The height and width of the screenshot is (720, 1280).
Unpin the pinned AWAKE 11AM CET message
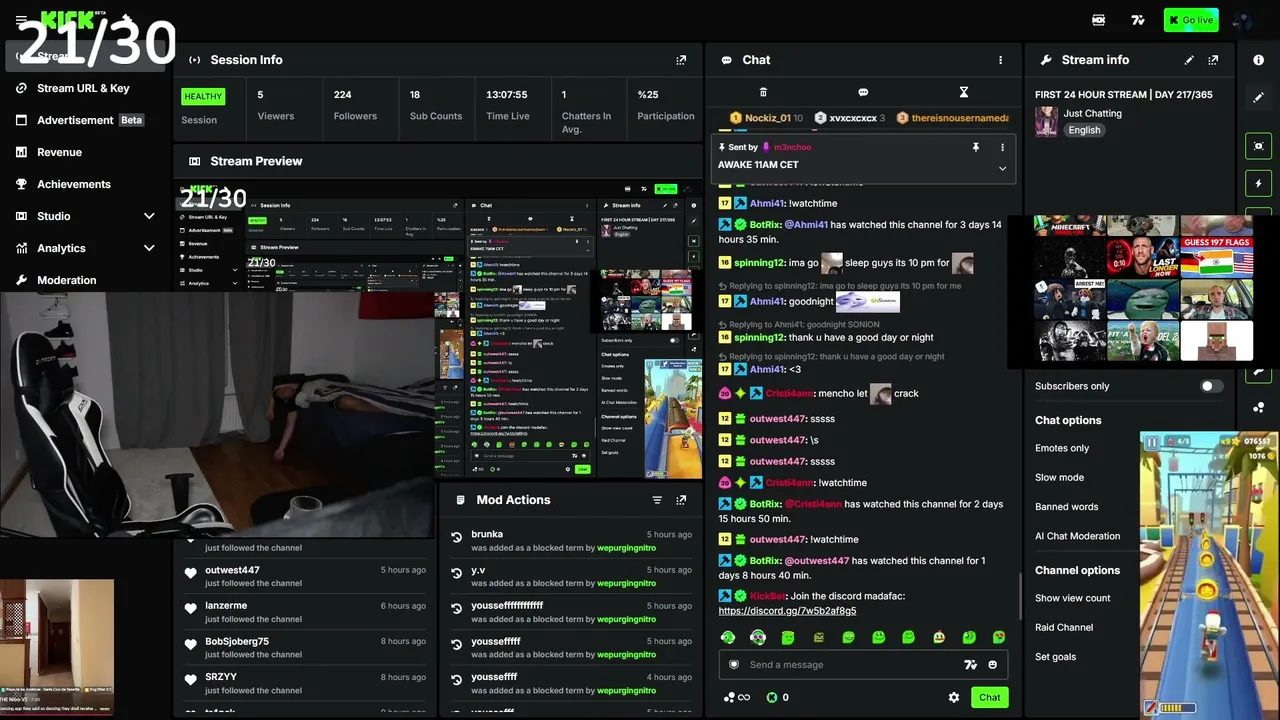point(976,147)
